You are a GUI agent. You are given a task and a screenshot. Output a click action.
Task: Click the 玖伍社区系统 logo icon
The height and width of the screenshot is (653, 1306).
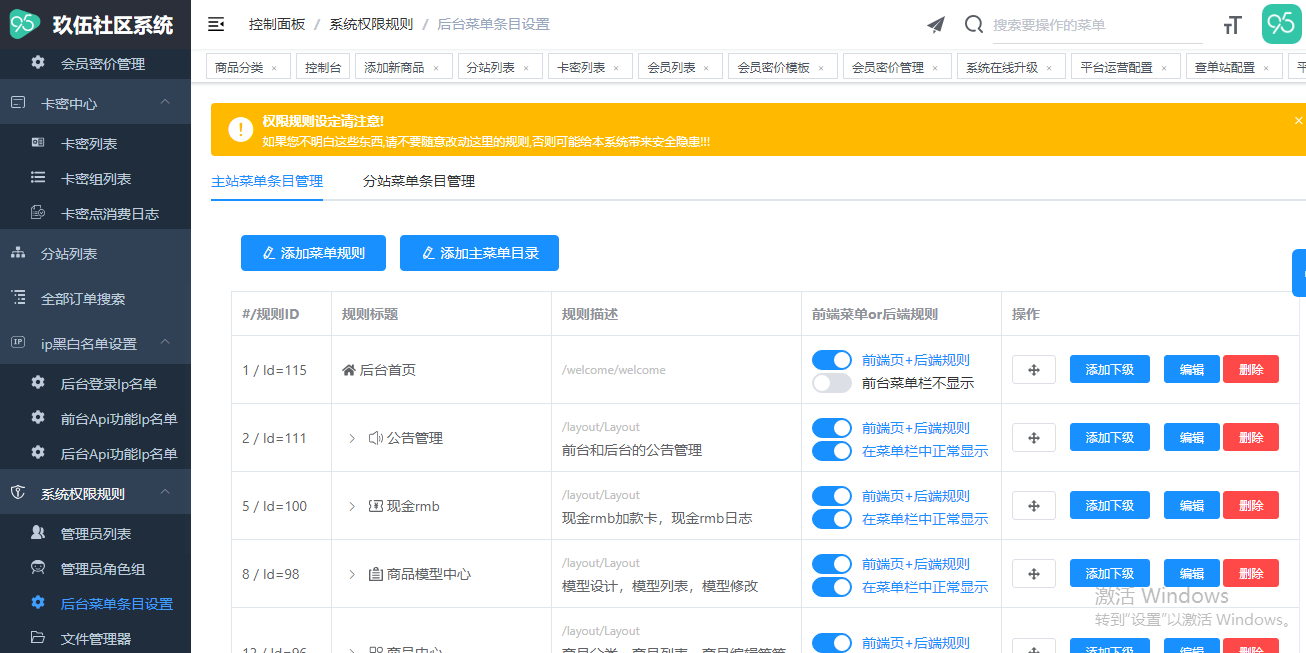[x=25, y=25]
